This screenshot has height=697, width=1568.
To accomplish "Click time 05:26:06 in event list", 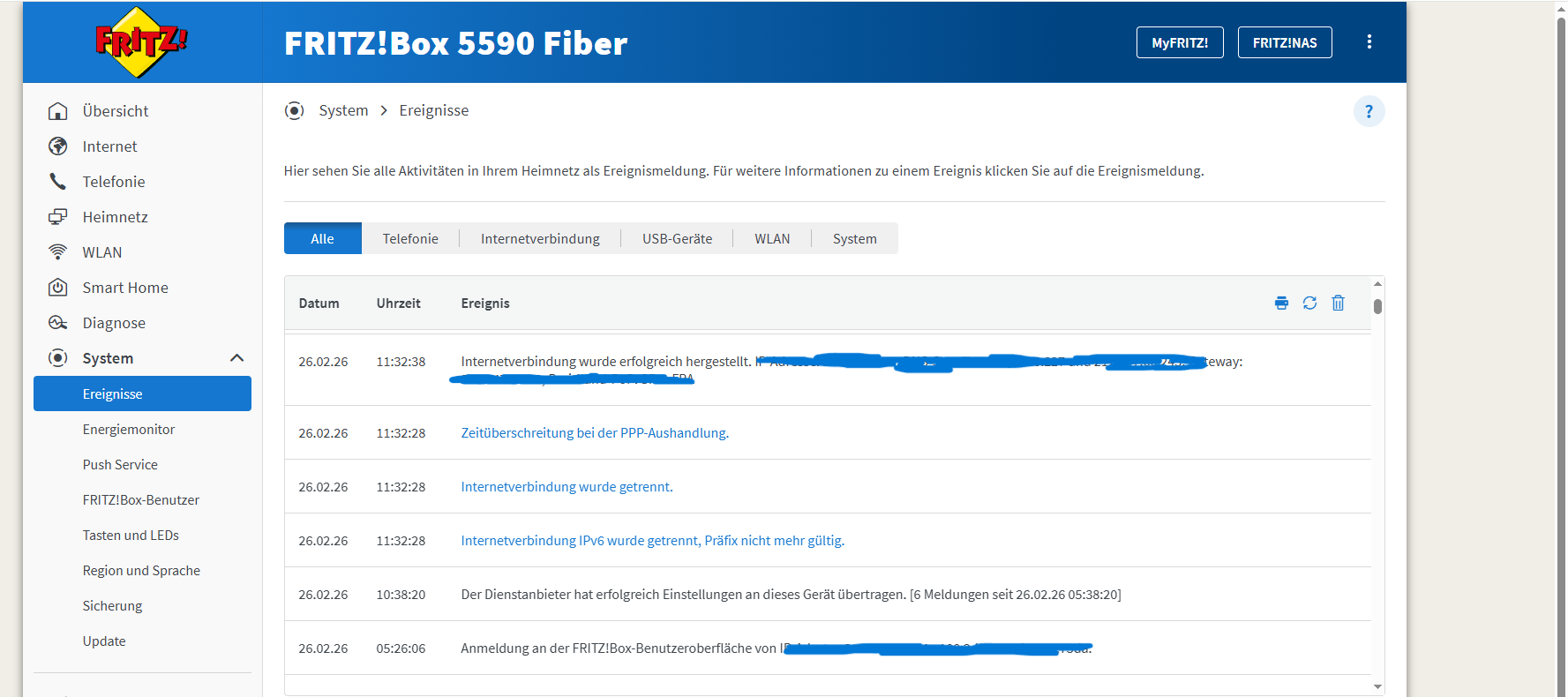I will 401,648.
